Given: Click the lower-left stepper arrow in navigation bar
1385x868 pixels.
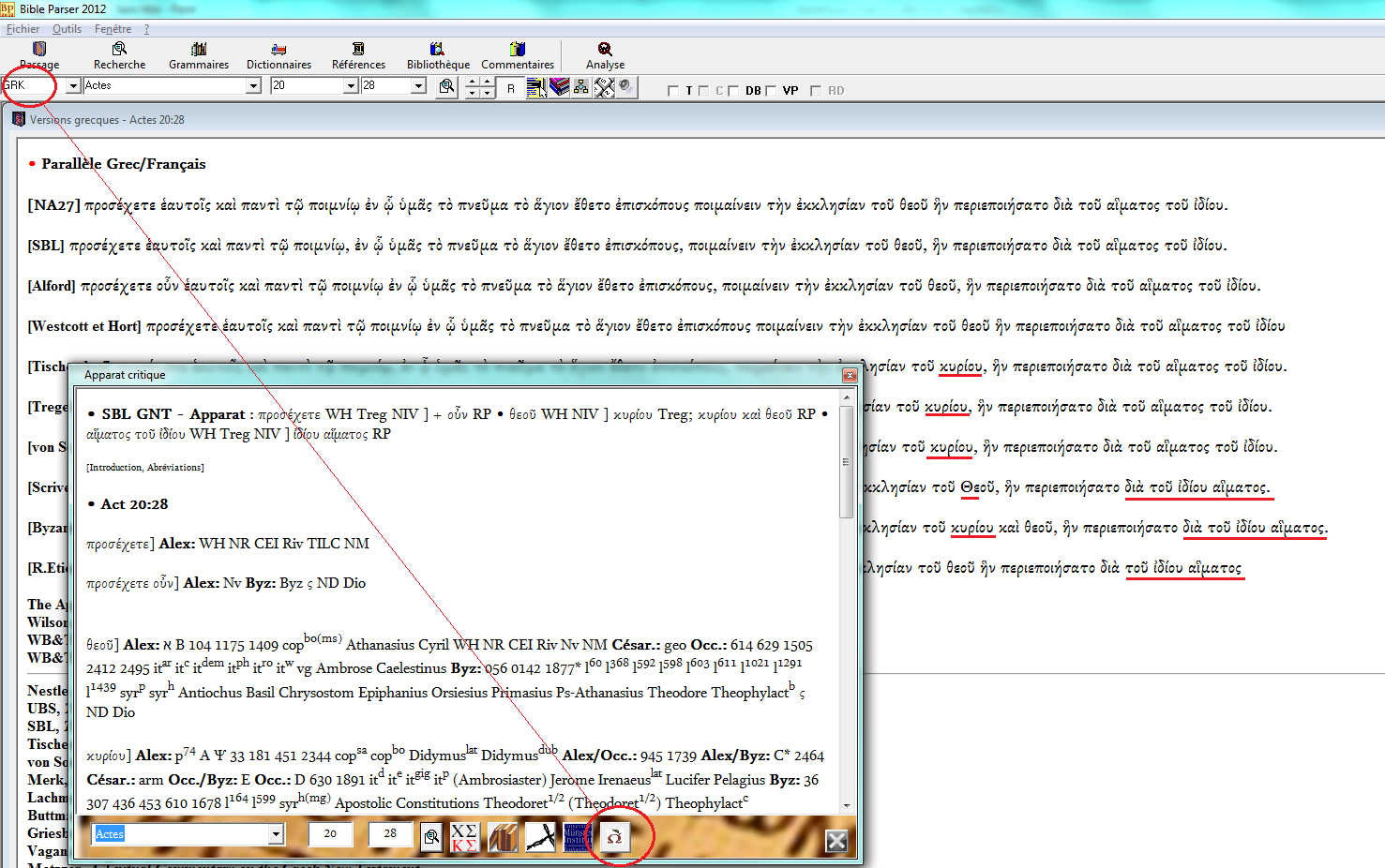Looking at the screenshot, I should coord(473,93).
